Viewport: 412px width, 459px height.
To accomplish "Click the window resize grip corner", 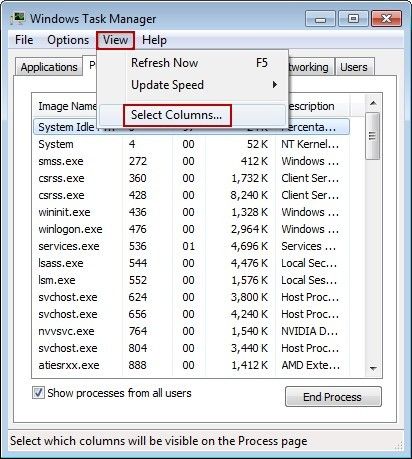I will click(x=399, y=445).
